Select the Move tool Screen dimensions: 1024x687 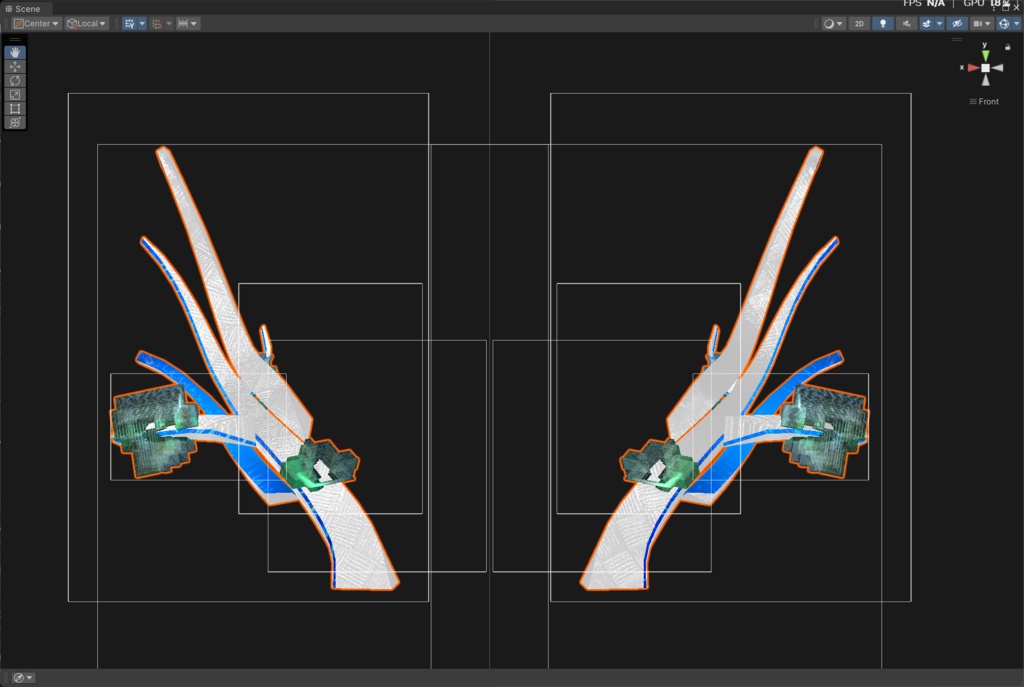pyautogui.click(x=15, y=67)
